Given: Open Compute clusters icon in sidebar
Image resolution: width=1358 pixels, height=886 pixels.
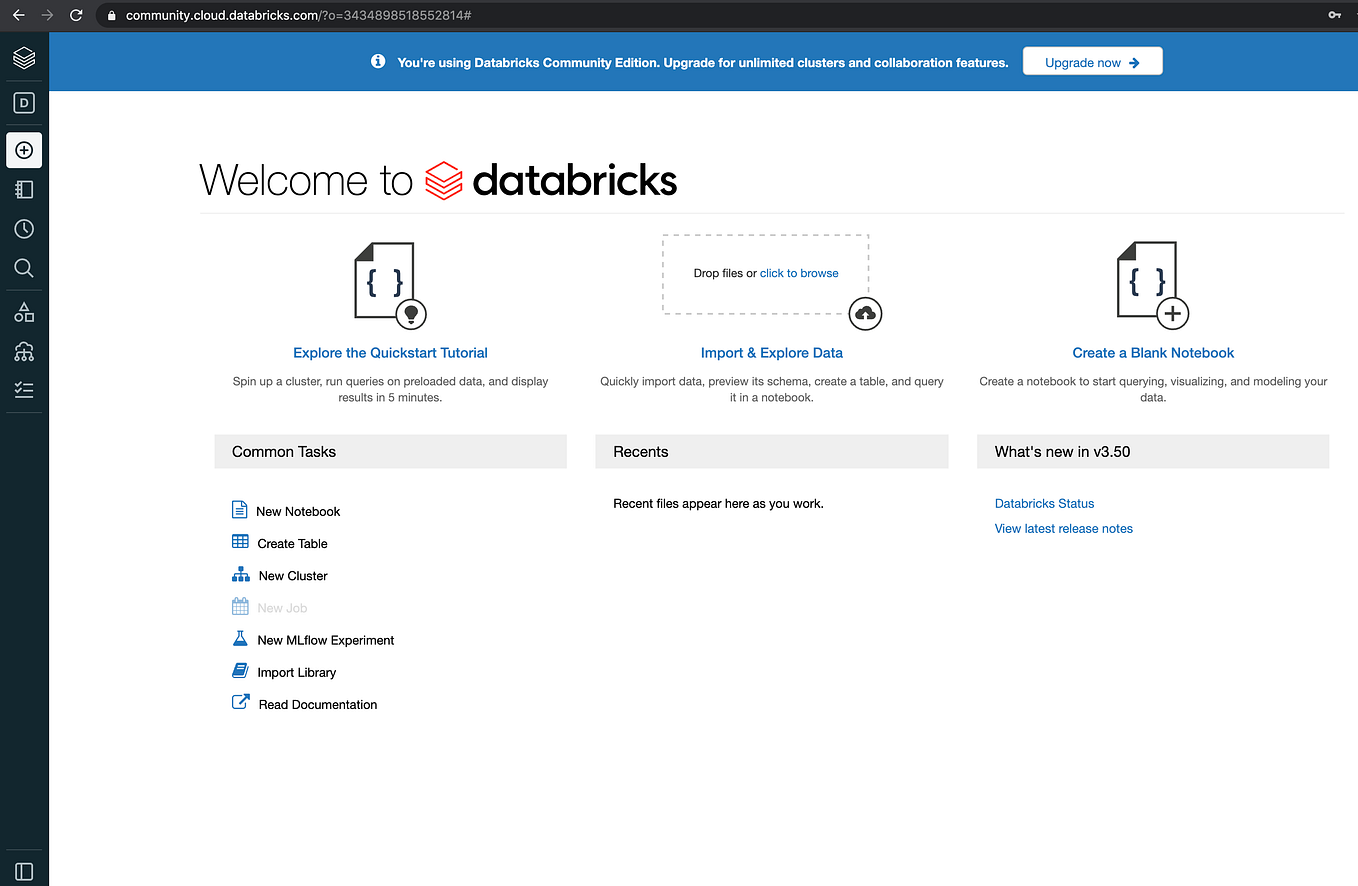Looking at the screenshot, I should [24, 352].
